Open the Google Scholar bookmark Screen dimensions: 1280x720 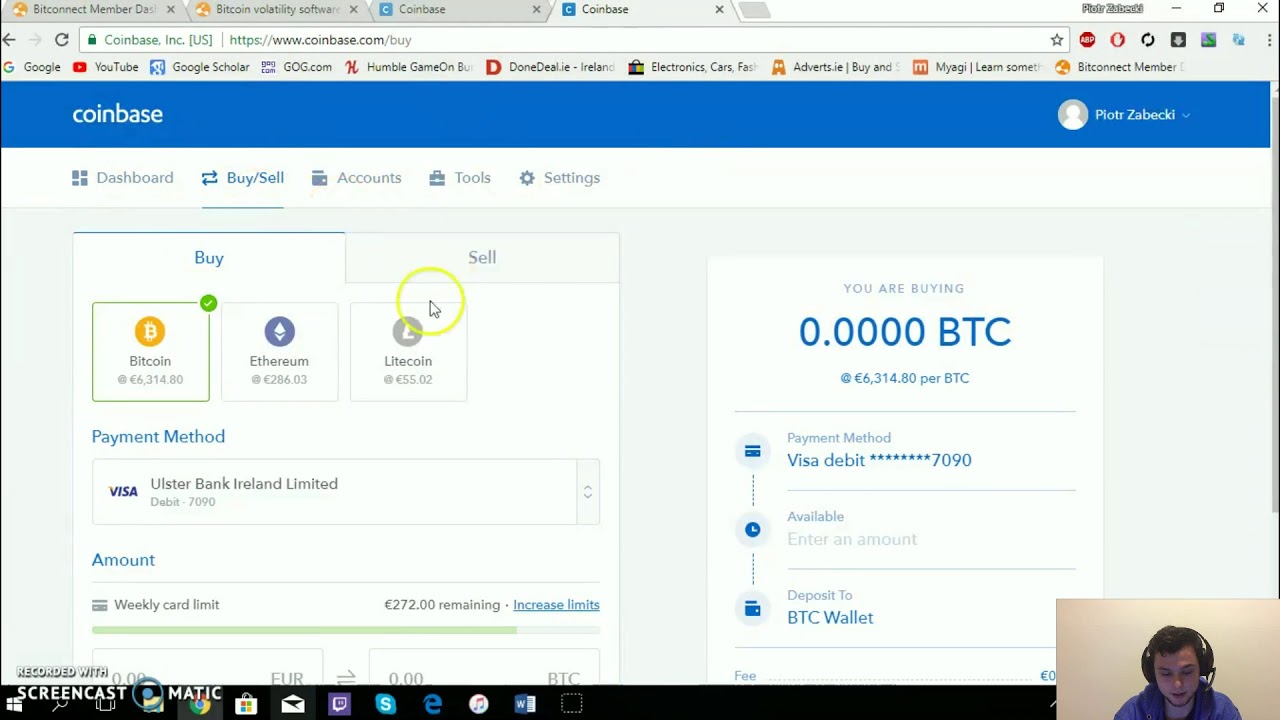click(x=199, y=67)
